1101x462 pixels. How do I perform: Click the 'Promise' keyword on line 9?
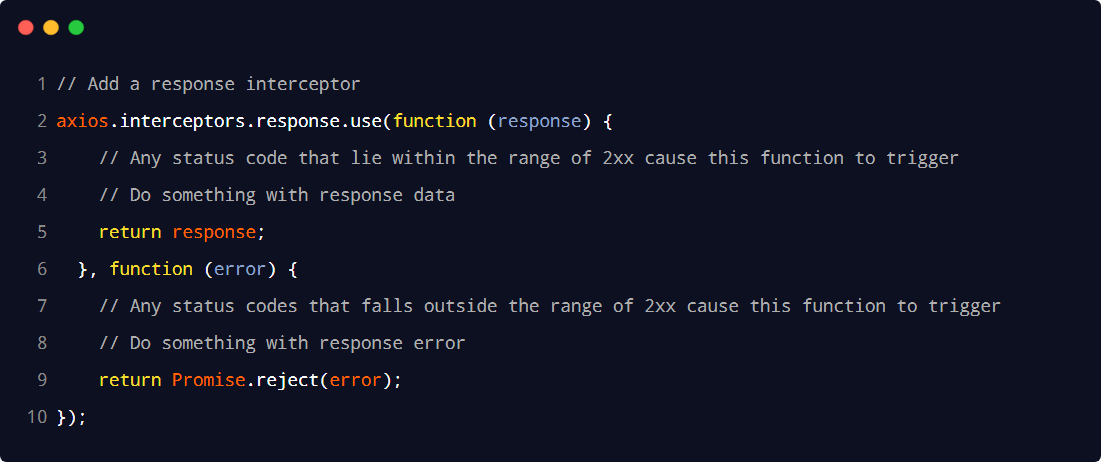pyautogui.click(x=209, y=380)
